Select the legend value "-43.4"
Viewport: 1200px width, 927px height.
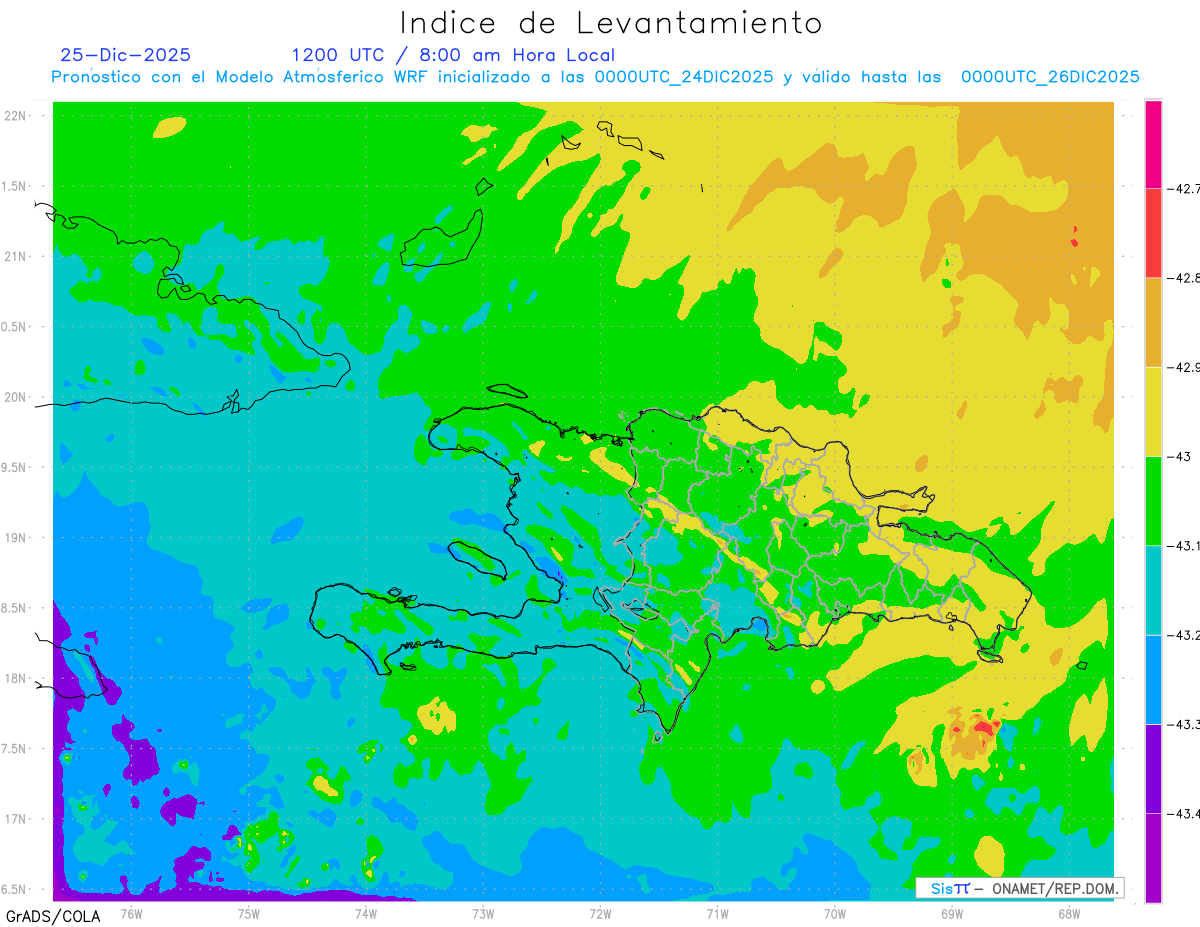pyautogui.click(x=1184, y=814)
